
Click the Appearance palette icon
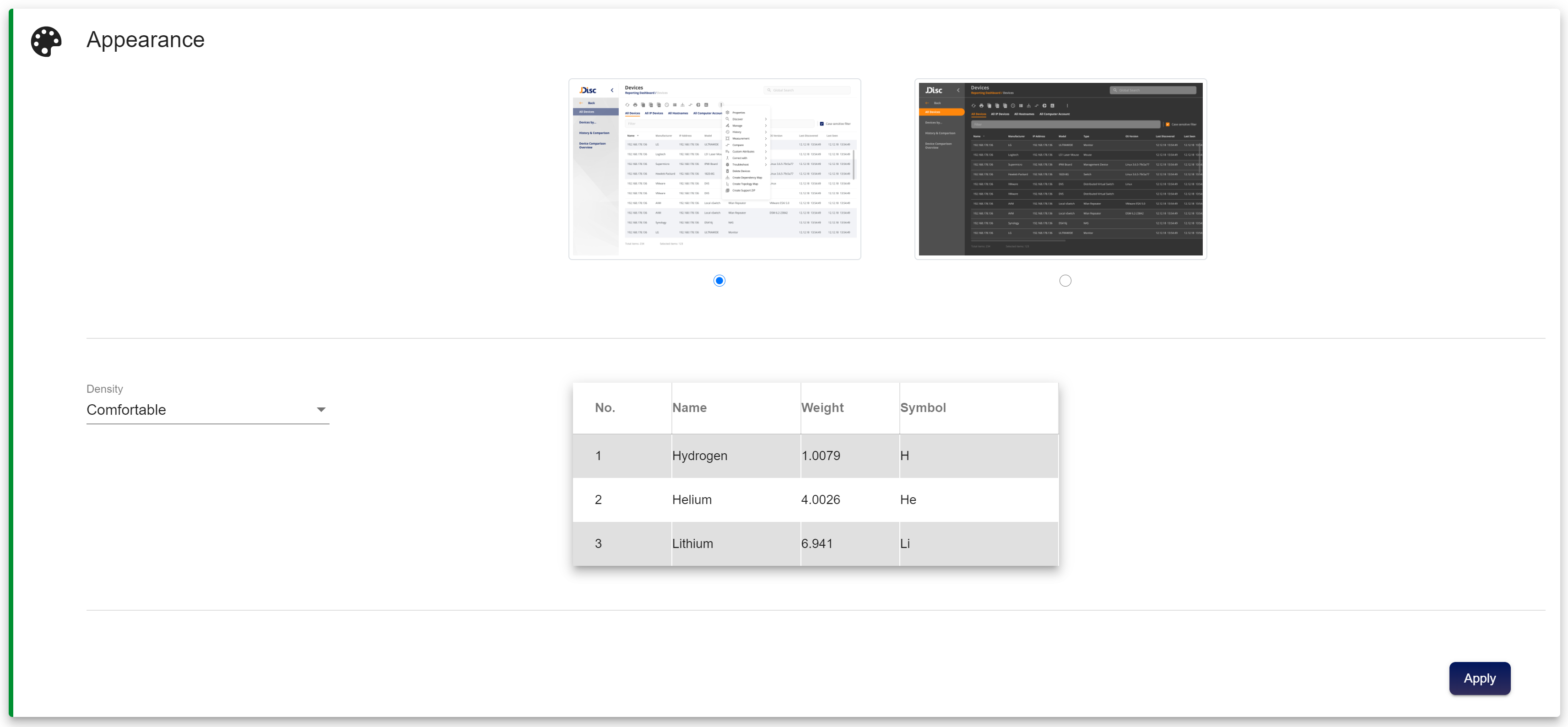click(46, 41)
